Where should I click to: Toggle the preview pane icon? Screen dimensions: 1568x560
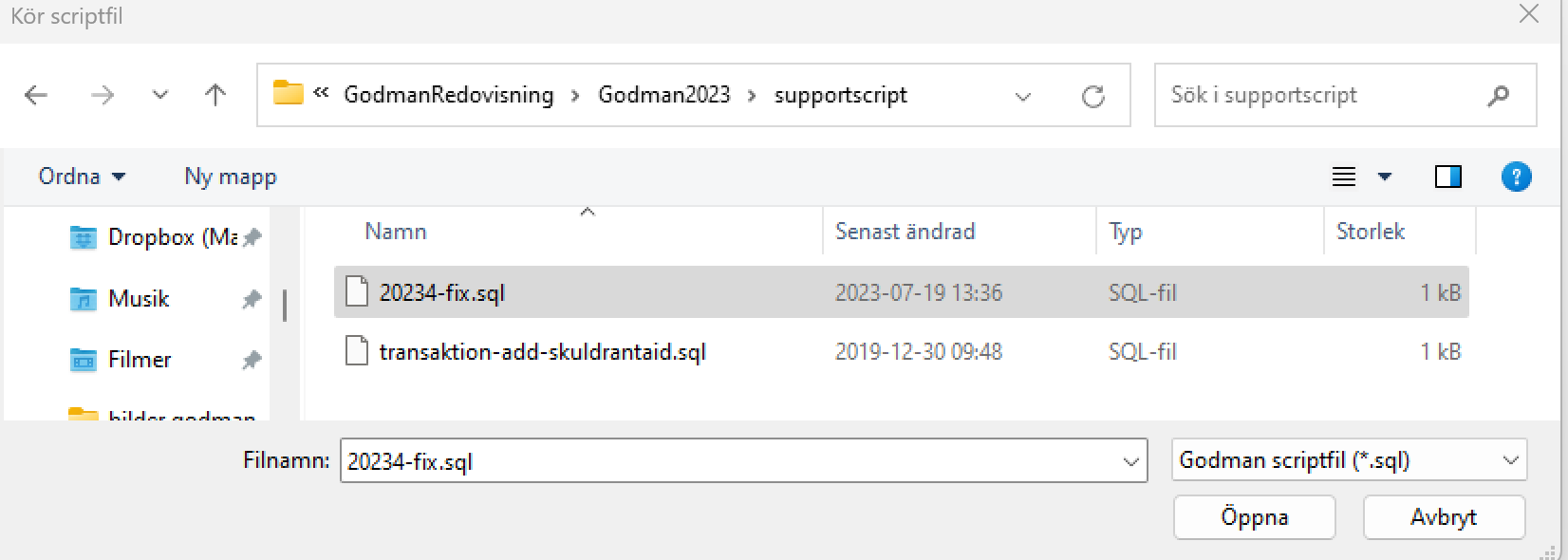click(x=1447, y=177)
